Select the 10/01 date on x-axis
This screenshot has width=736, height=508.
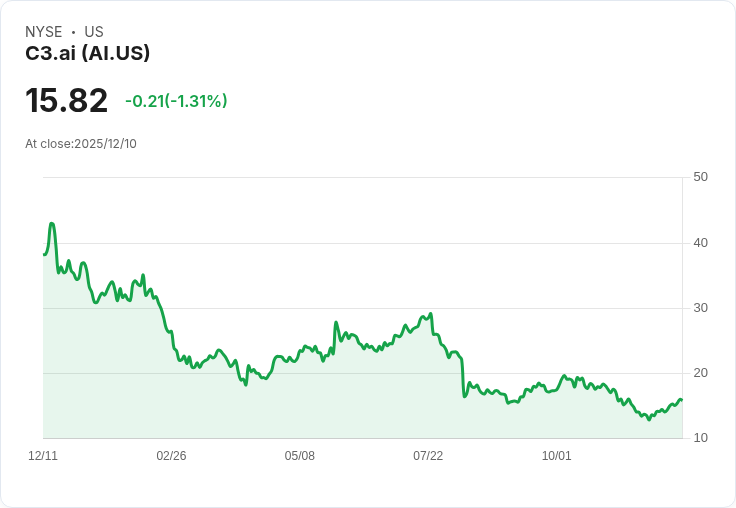pyautogui.click(x=557, y=456)
